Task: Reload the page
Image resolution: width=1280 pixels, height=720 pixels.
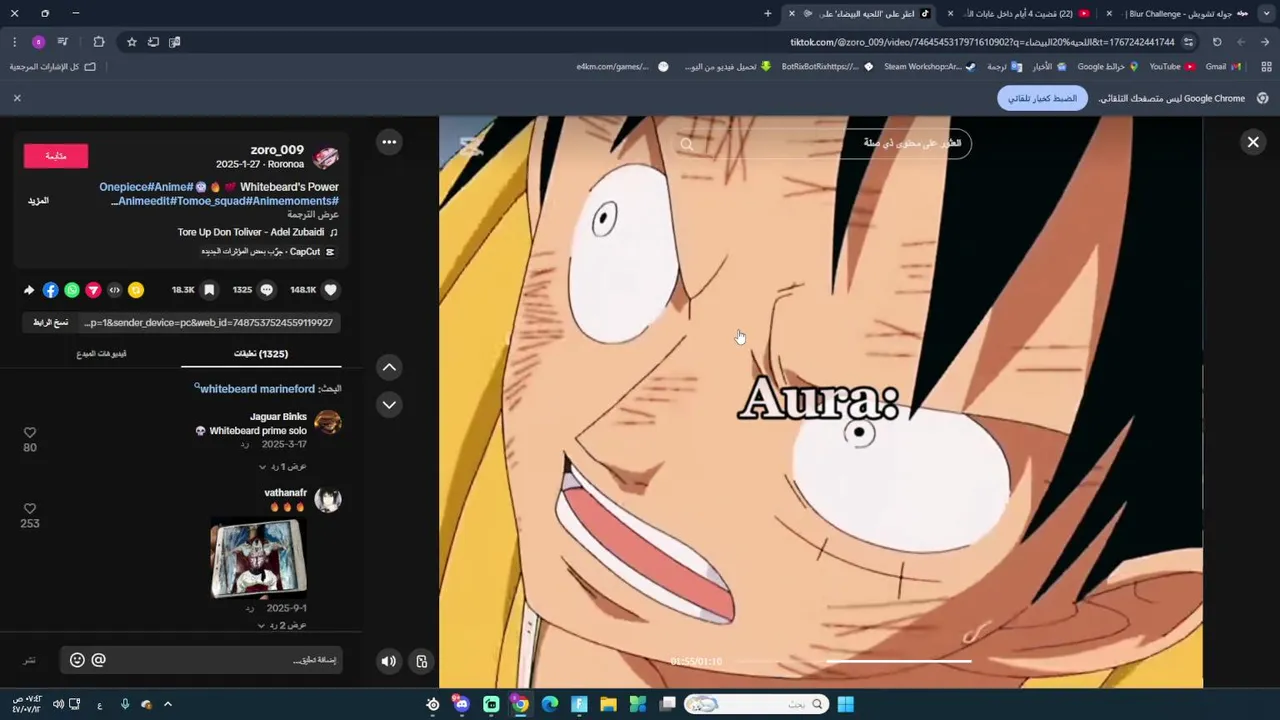Action: click(x=1217, y=42)
